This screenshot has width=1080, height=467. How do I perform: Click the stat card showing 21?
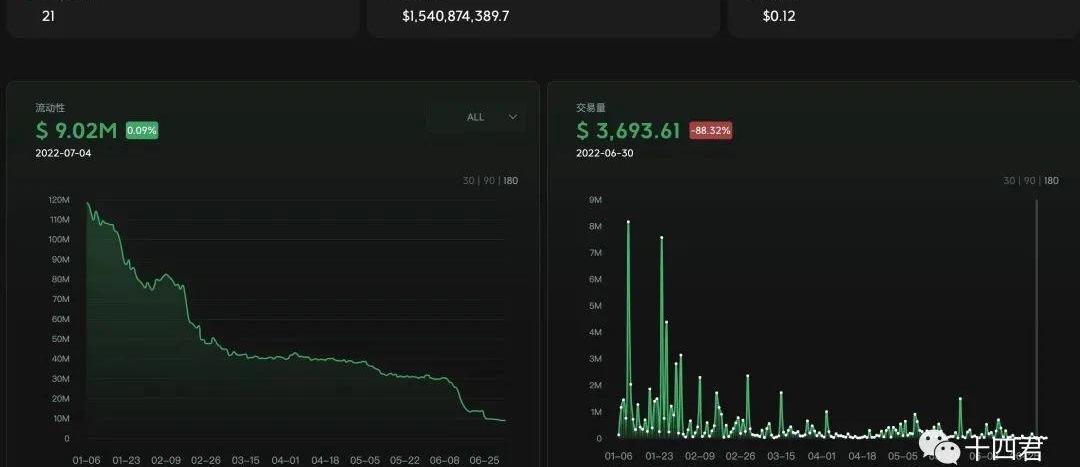[x=180, y=17]
